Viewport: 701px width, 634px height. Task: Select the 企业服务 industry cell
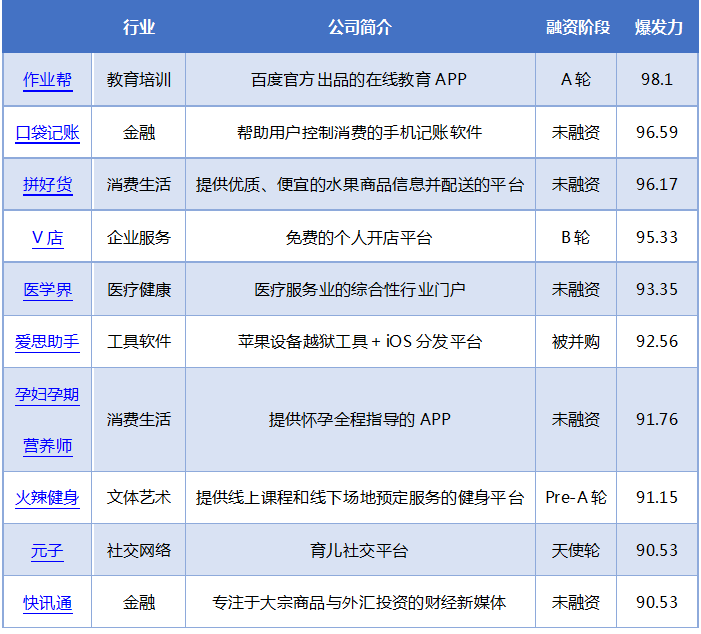139,237
